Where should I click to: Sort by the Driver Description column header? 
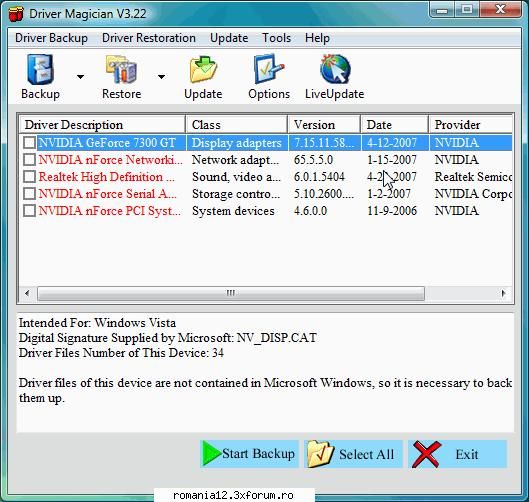[102, 125]
